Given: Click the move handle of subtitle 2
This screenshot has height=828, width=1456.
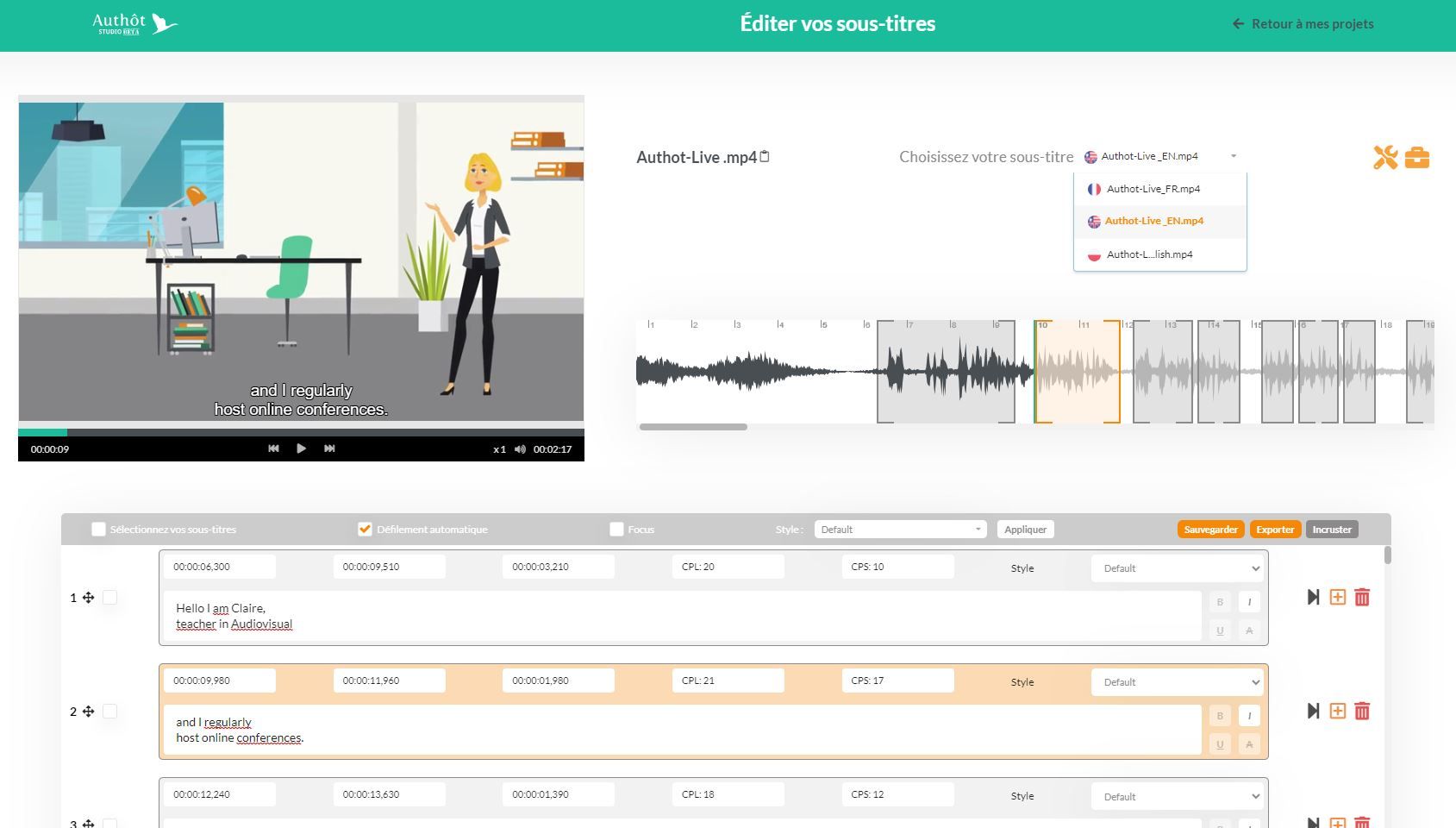Looking at the screenshot, I should (x=88, y=711).
